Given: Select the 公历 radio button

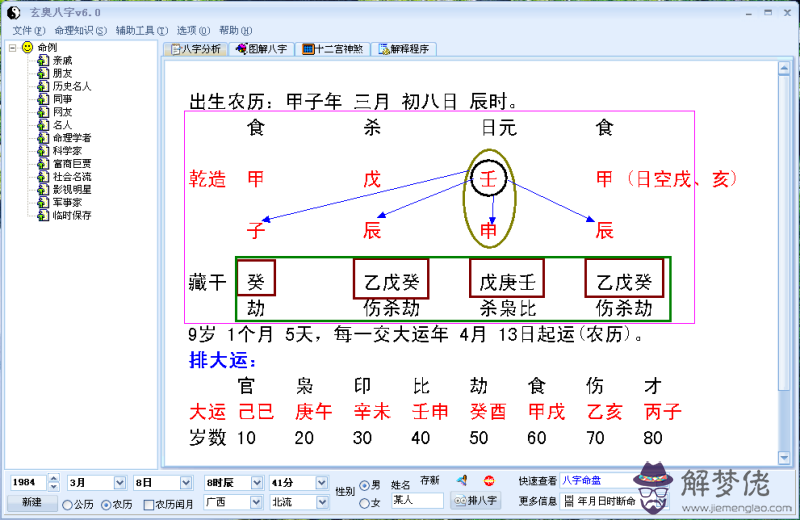Looking at the screenshot, I should pyautogui.click(x=67, y=504).
